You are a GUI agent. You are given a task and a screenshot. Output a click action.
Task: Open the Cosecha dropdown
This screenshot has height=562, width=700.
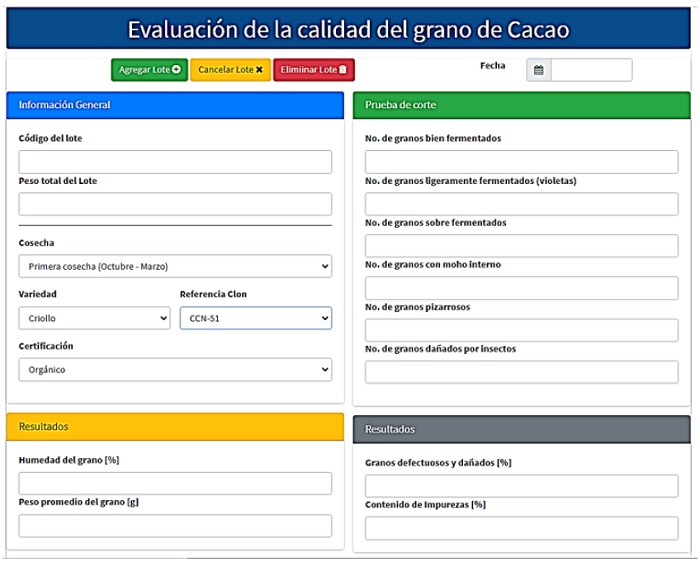pos(175,266)
